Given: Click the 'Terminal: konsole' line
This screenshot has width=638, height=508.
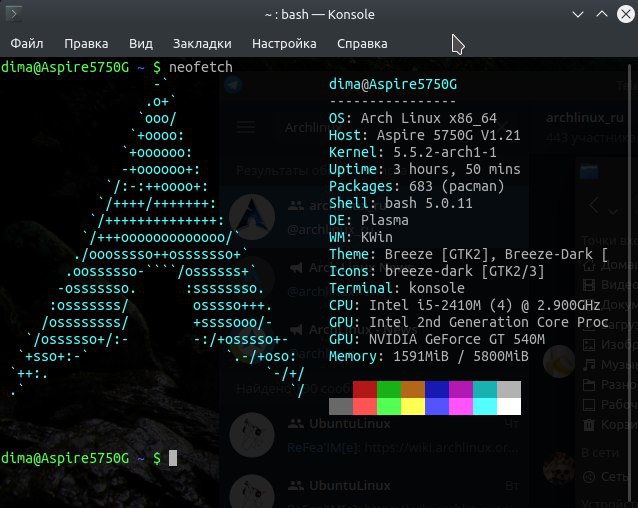Looking at the screenshot, I should [x=397, y=288].
